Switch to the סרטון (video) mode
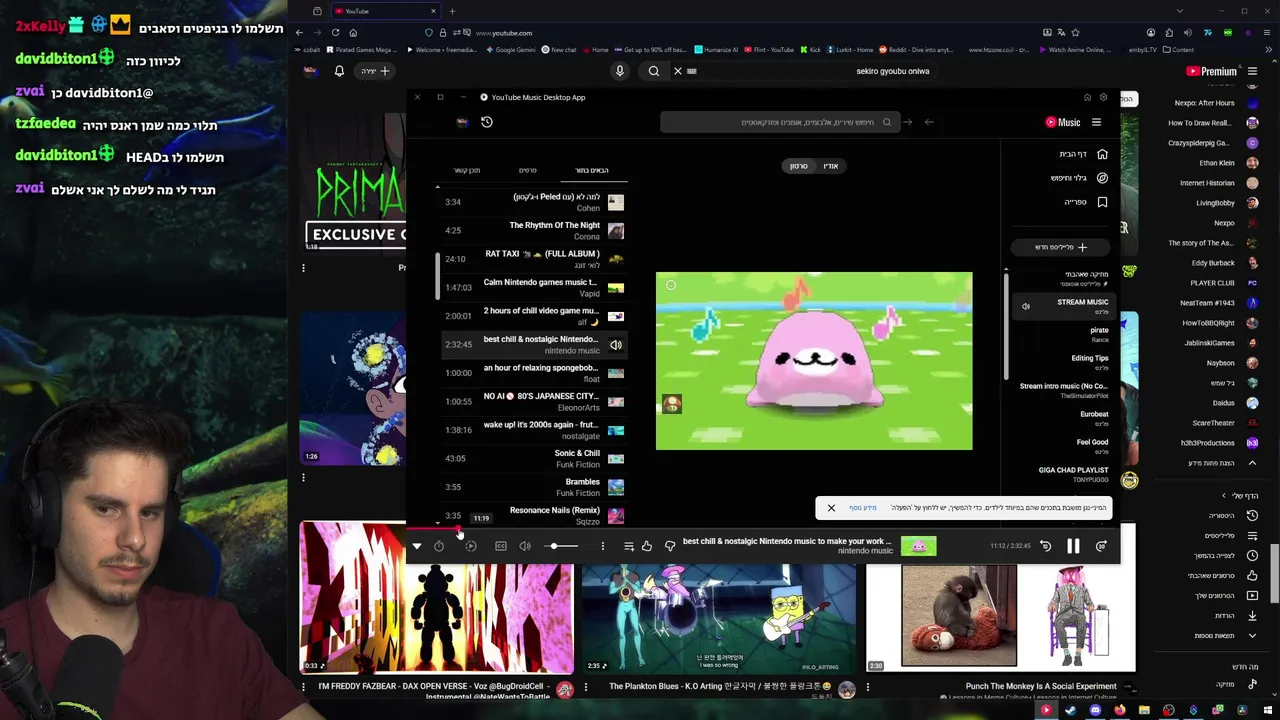The image size is (1280, 720). 799,166
